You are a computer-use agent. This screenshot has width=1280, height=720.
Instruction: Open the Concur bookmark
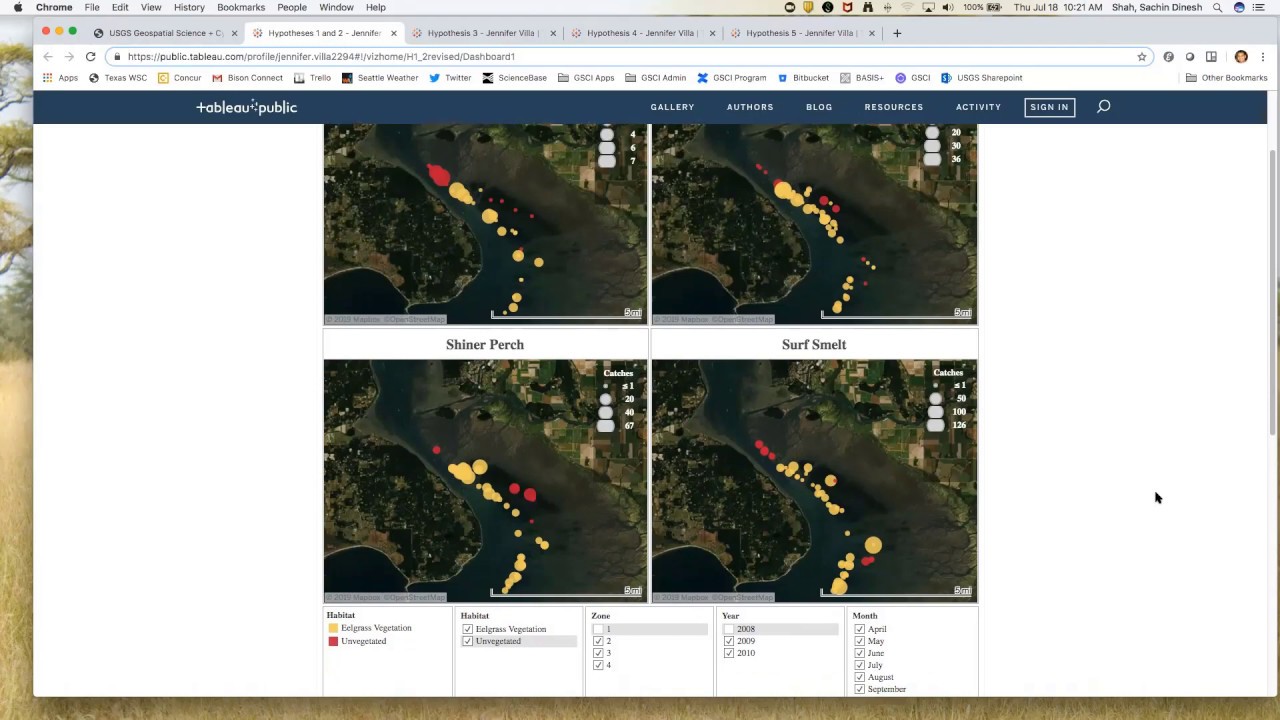pyautogui.click(x=180, y=78)
